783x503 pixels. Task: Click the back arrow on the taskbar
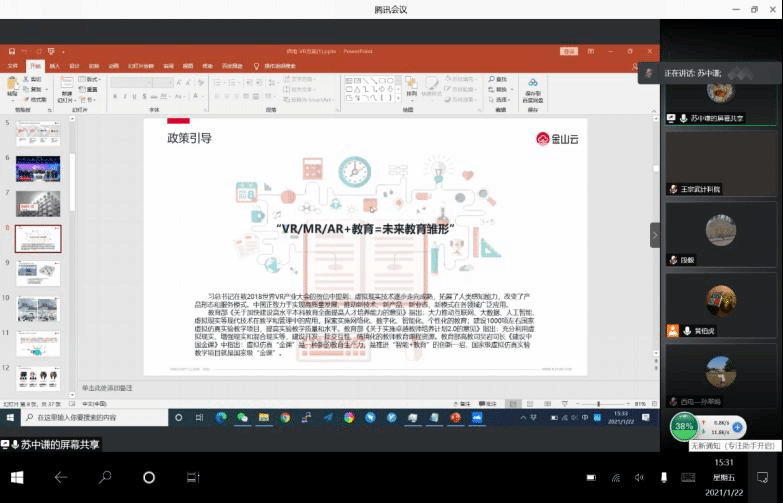pyautogui.click(x=61, y=477)
